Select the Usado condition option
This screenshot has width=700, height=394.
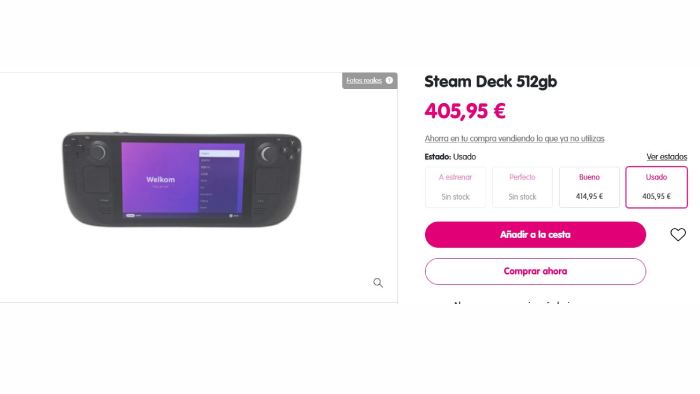656,187
